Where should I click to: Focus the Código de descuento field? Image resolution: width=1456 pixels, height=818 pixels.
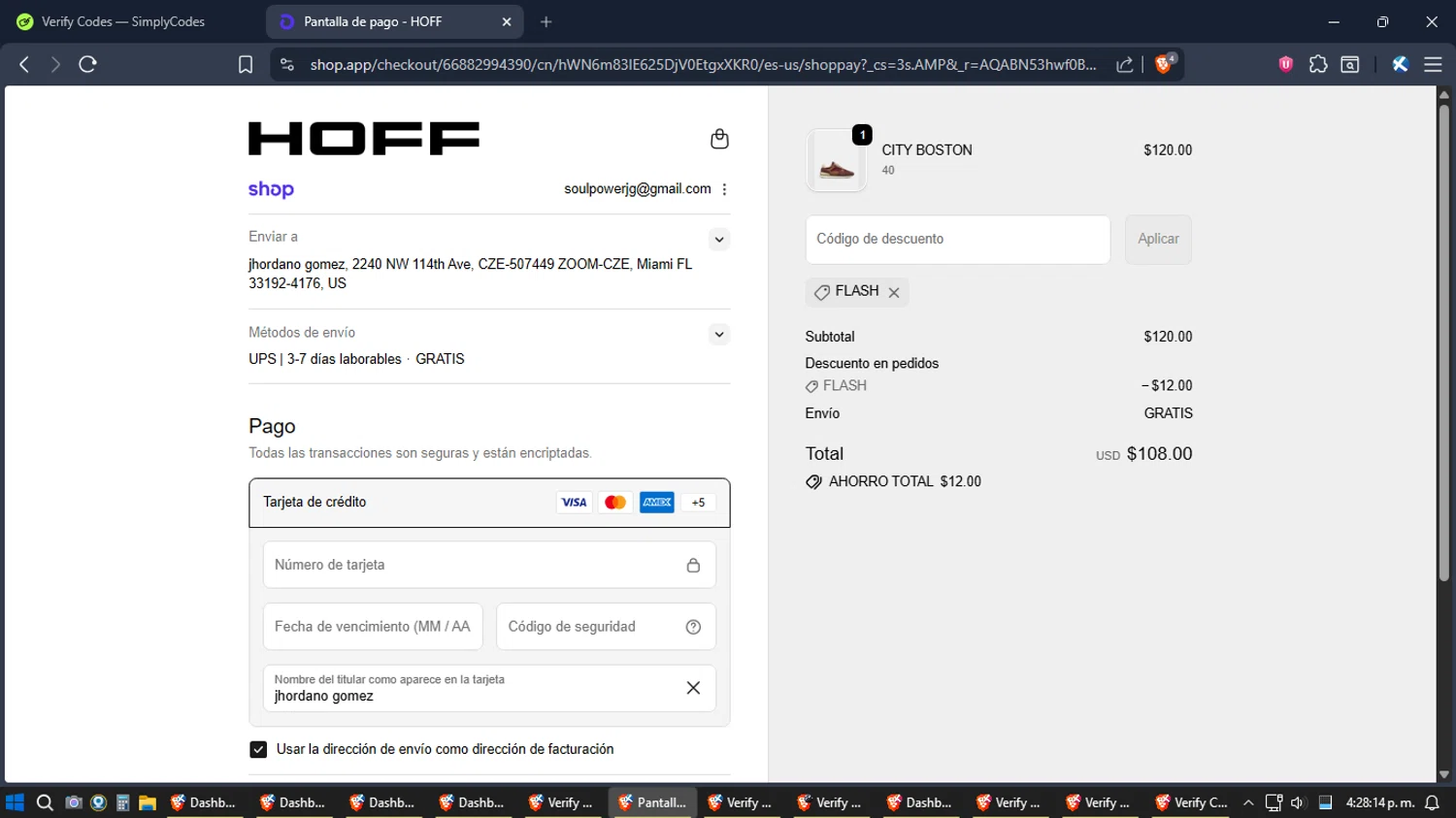[x=958, y=240]
